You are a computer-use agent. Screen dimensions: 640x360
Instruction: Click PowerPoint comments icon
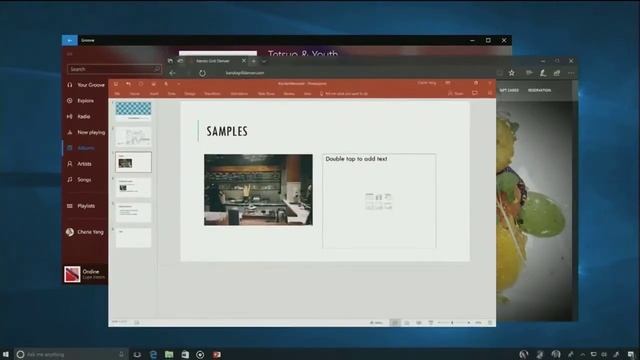click(475, 93)
